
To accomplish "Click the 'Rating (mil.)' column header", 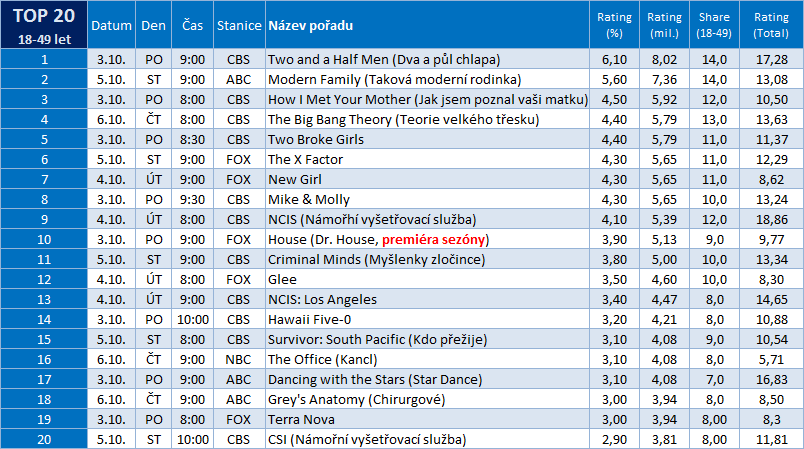I will click(x=664, y=24).
